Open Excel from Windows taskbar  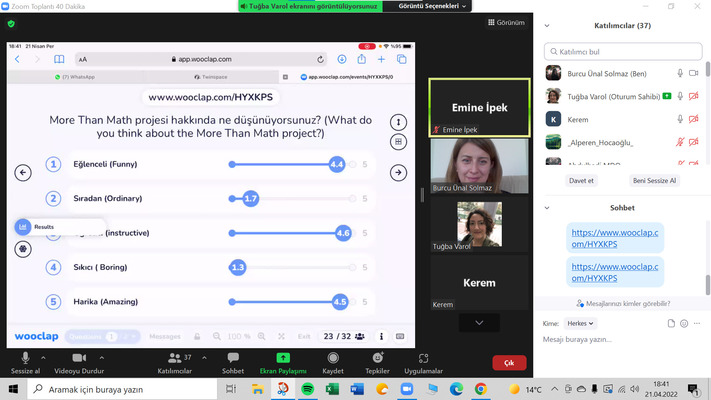332,389
